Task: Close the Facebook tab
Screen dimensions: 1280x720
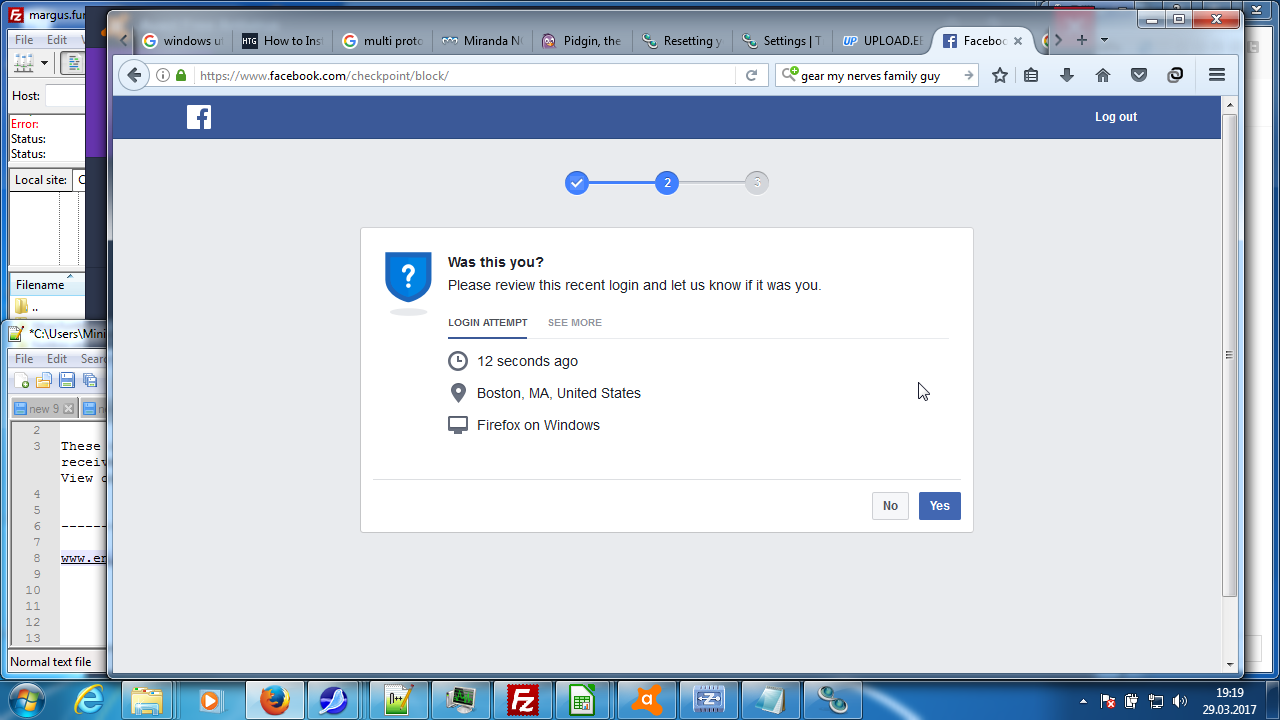Action: [1018, 41]
